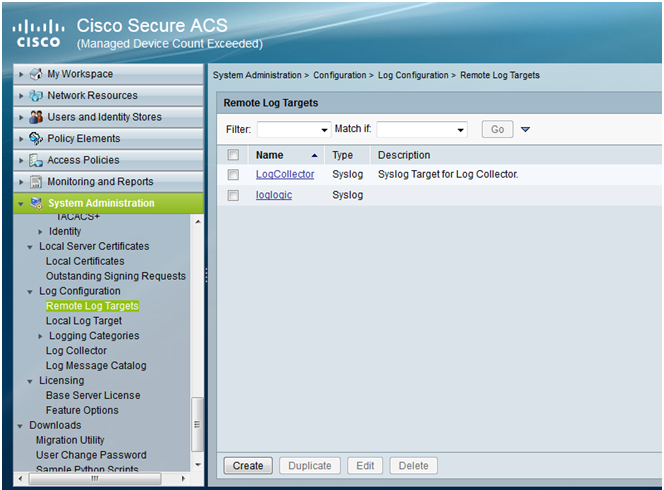
Task: Collapse System Administration section arrow
Action: click(21, 204)
